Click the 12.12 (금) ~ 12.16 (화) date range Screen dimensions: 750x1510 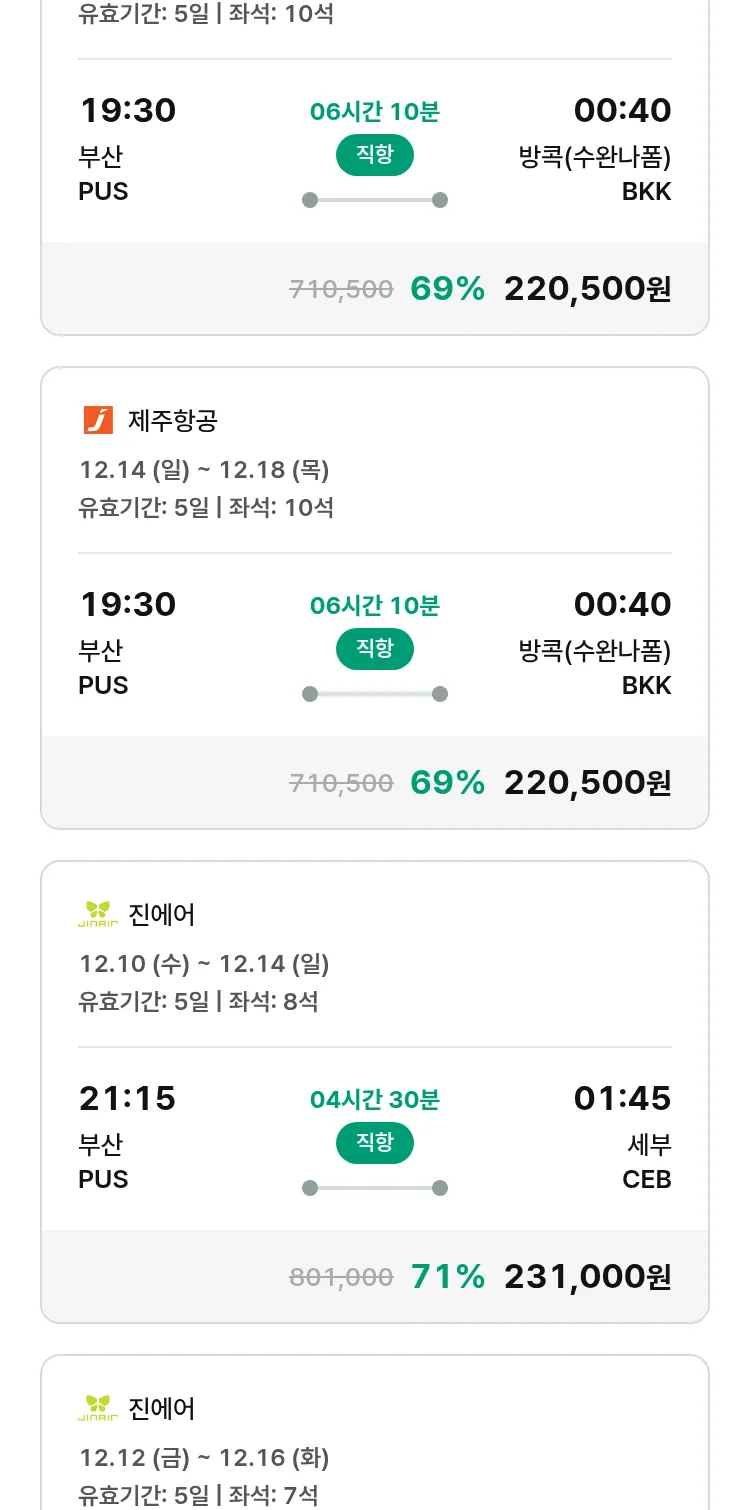click(x=204, y=1458)
